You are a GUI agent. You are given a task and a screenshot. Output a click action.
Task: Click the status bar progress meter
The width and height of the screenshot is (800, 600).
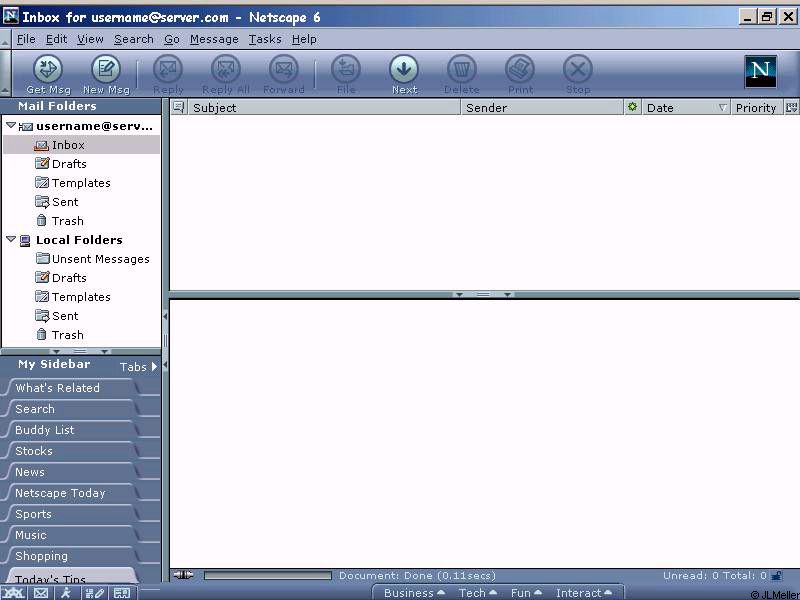(x=268, y=576)
